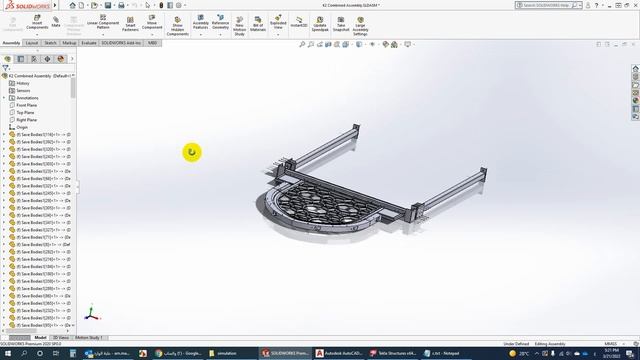Click the feature tree vertical scrollbar
Image resolution: width=640 pixels, height=360 pixels.
pos(73,88)
